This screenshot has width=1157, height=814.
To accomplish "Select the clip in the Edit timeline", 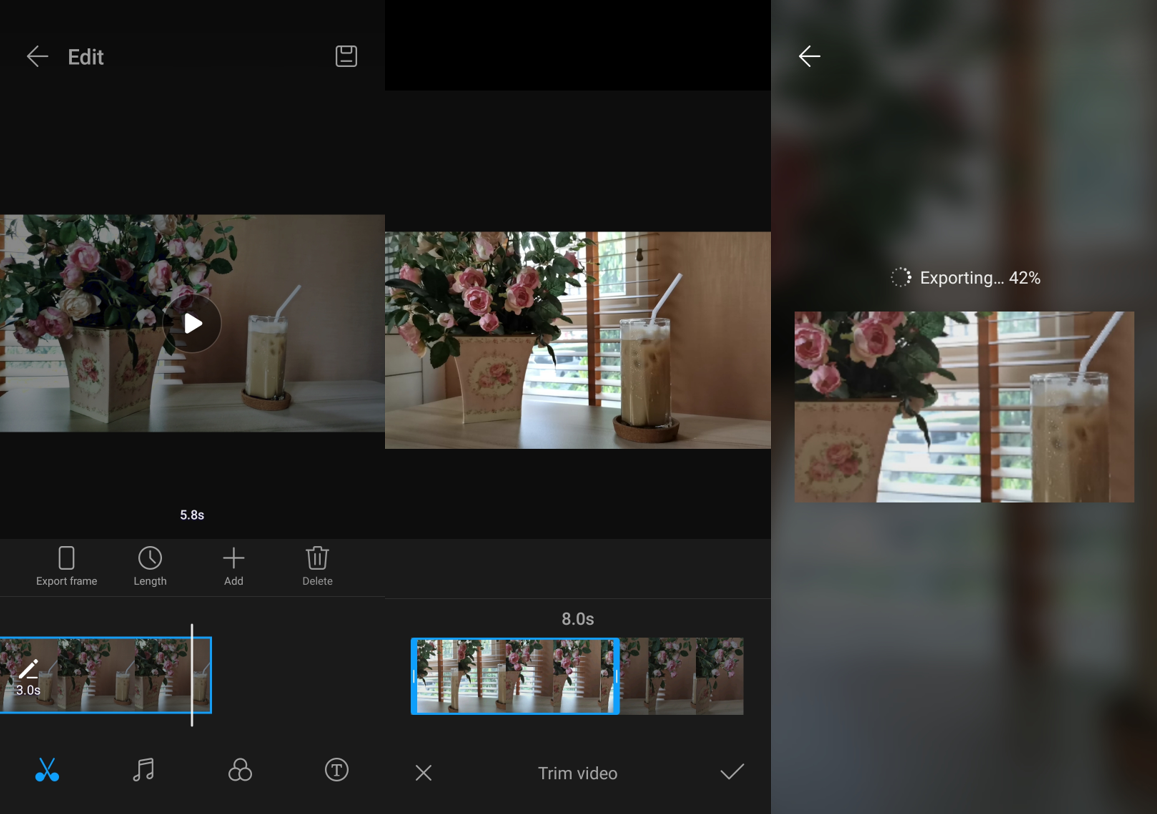I will (x=106, y=675).
